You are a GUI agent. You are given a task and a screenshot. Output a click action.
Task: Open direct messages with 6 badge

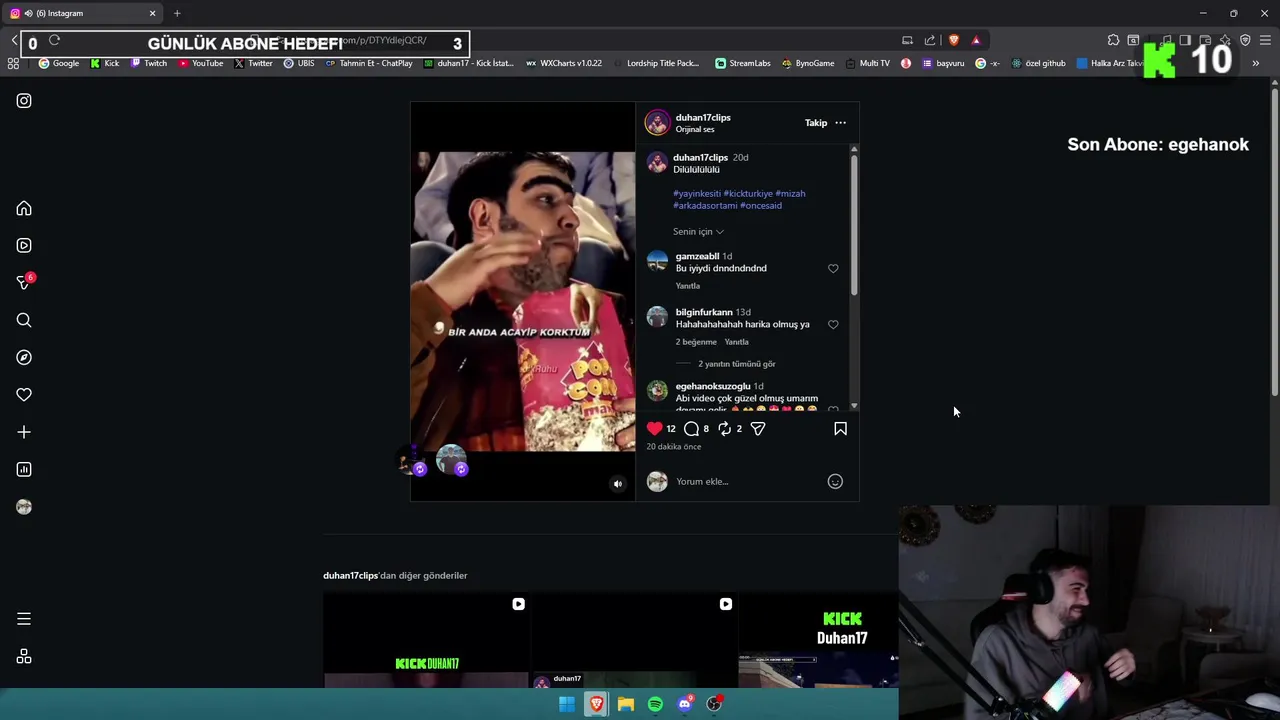24,283
